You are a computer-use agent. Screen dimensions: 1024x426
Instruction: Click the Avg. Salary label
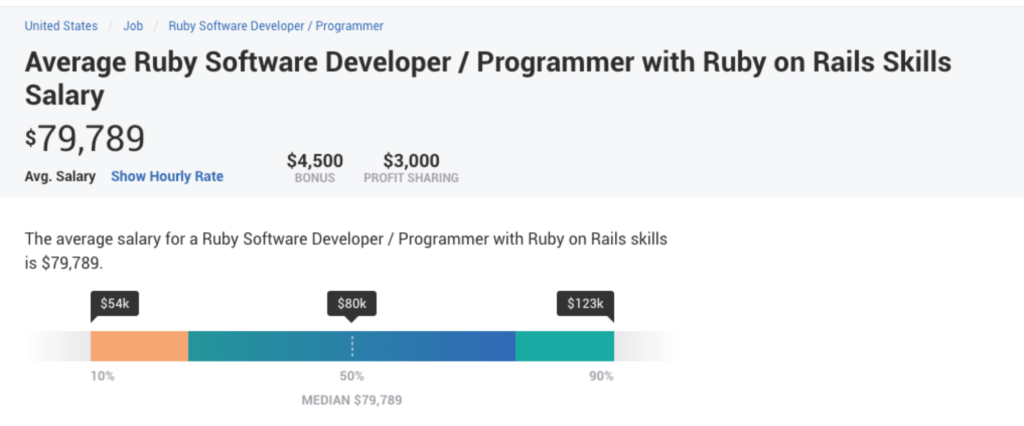60,176
